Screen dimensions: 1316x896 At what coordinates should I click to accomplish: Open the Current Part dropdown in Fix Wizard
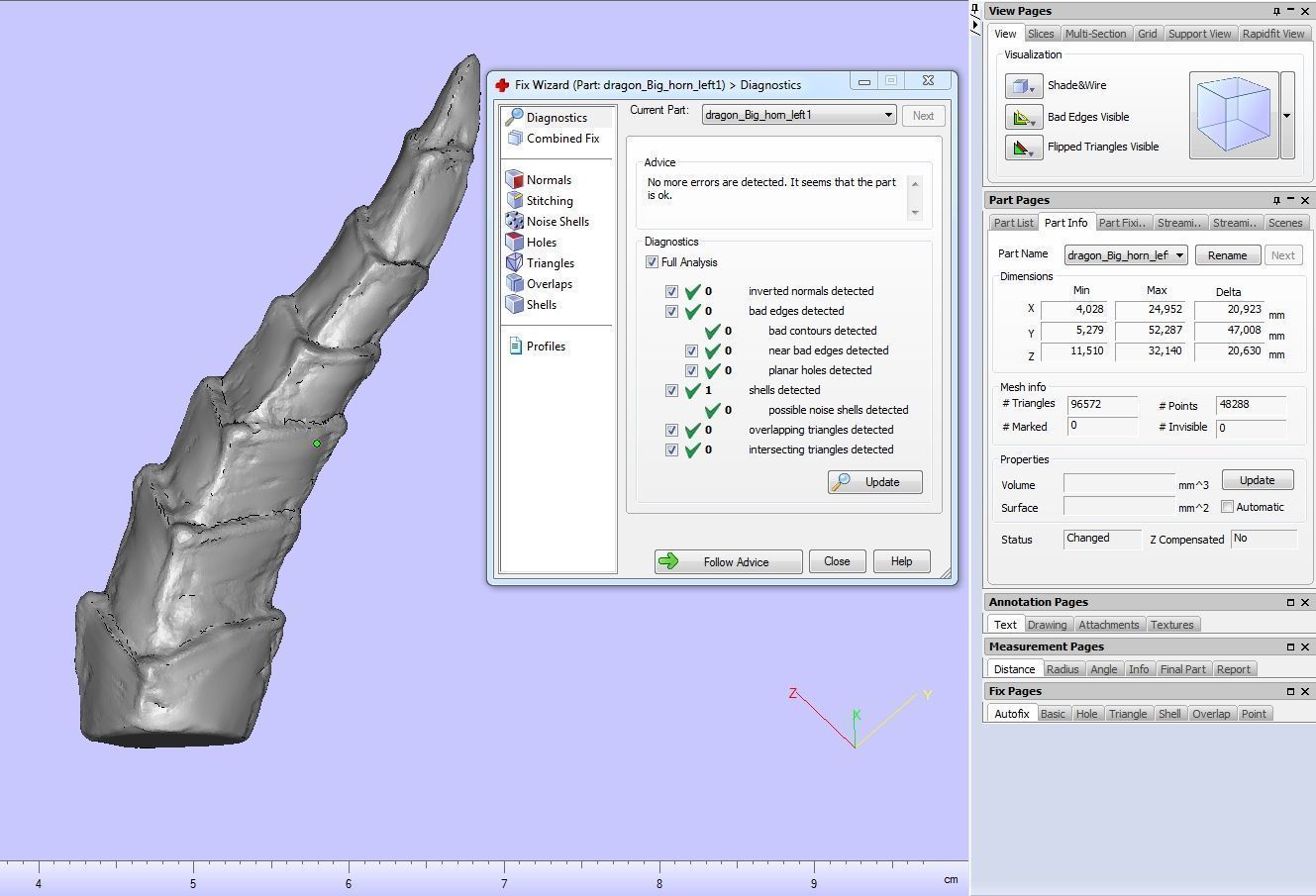coord(799,115)
